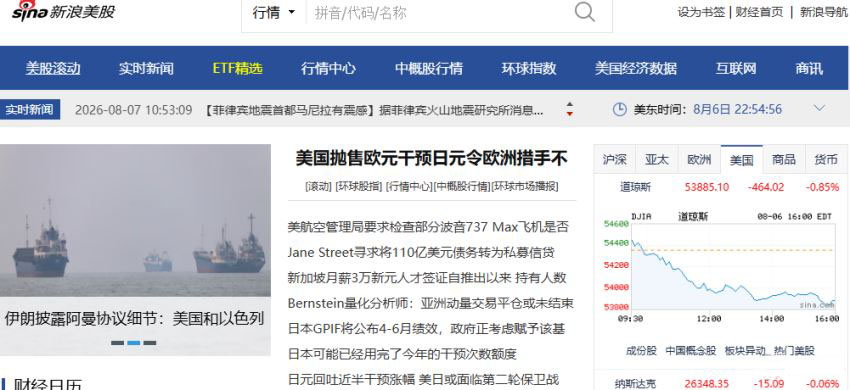850x390 pixels.
Task: Switch to the 亚太 market tab
Action: click(x=657, y=159)
